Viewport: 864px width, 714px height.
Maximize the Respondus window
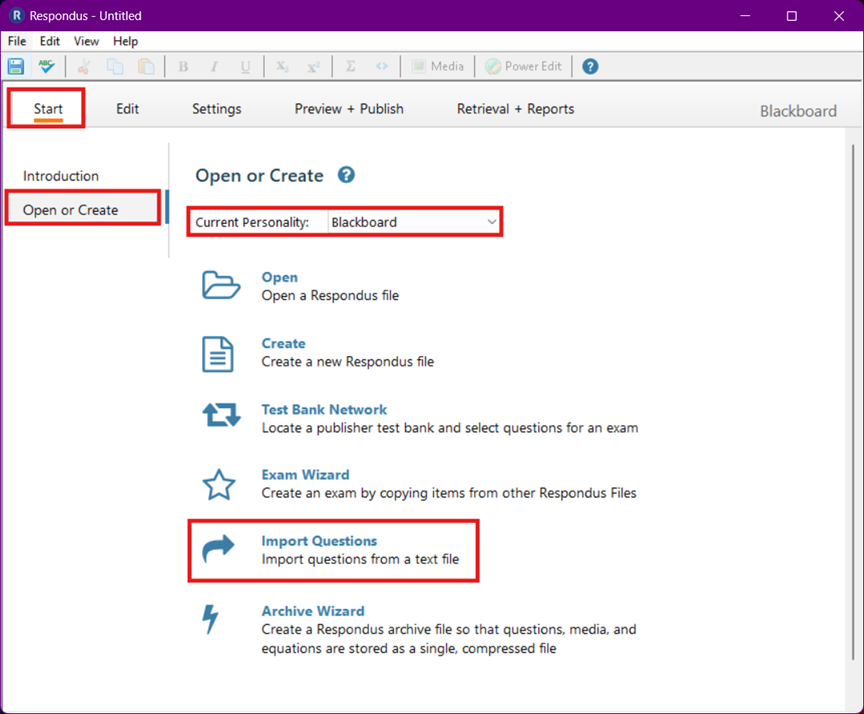point(792,16)
